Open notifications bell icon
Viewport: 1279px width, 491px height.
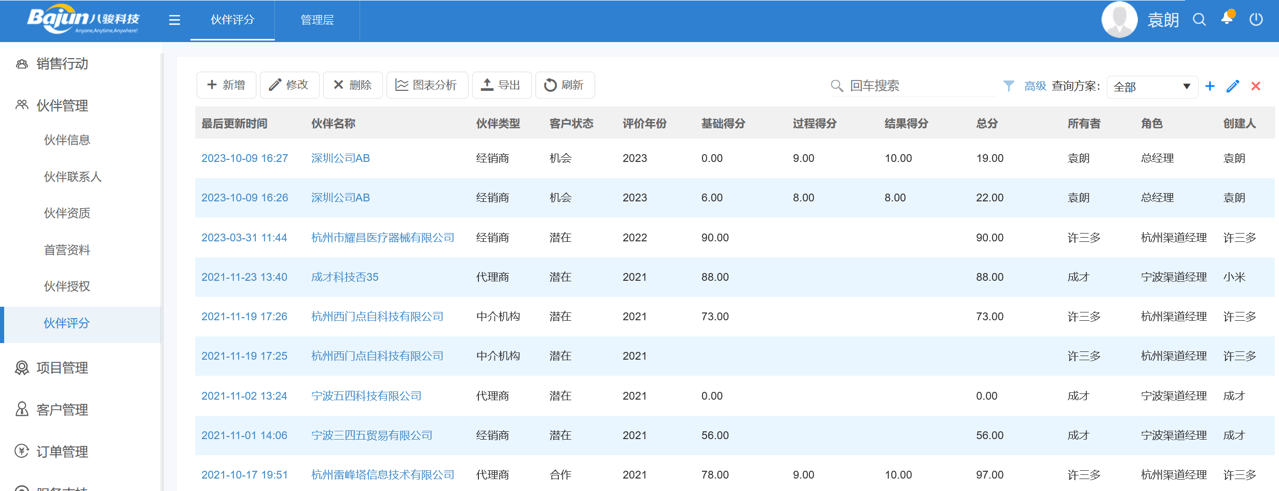(x=1227, y=19)
